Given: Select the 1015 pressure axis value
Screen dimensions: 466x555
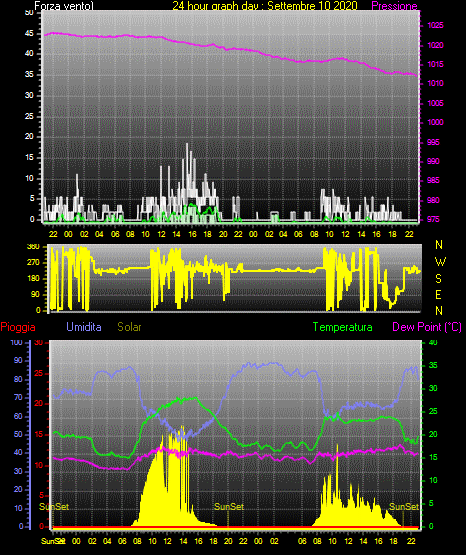Looking at the screenshot, I should (435, 64).
